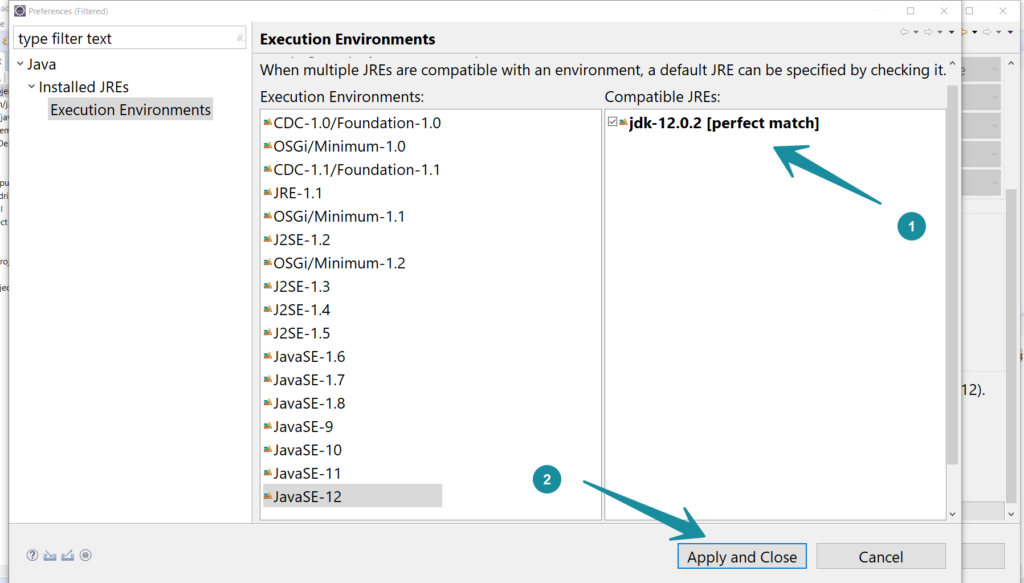Click the export preferences icon

(x=68, y=554)
